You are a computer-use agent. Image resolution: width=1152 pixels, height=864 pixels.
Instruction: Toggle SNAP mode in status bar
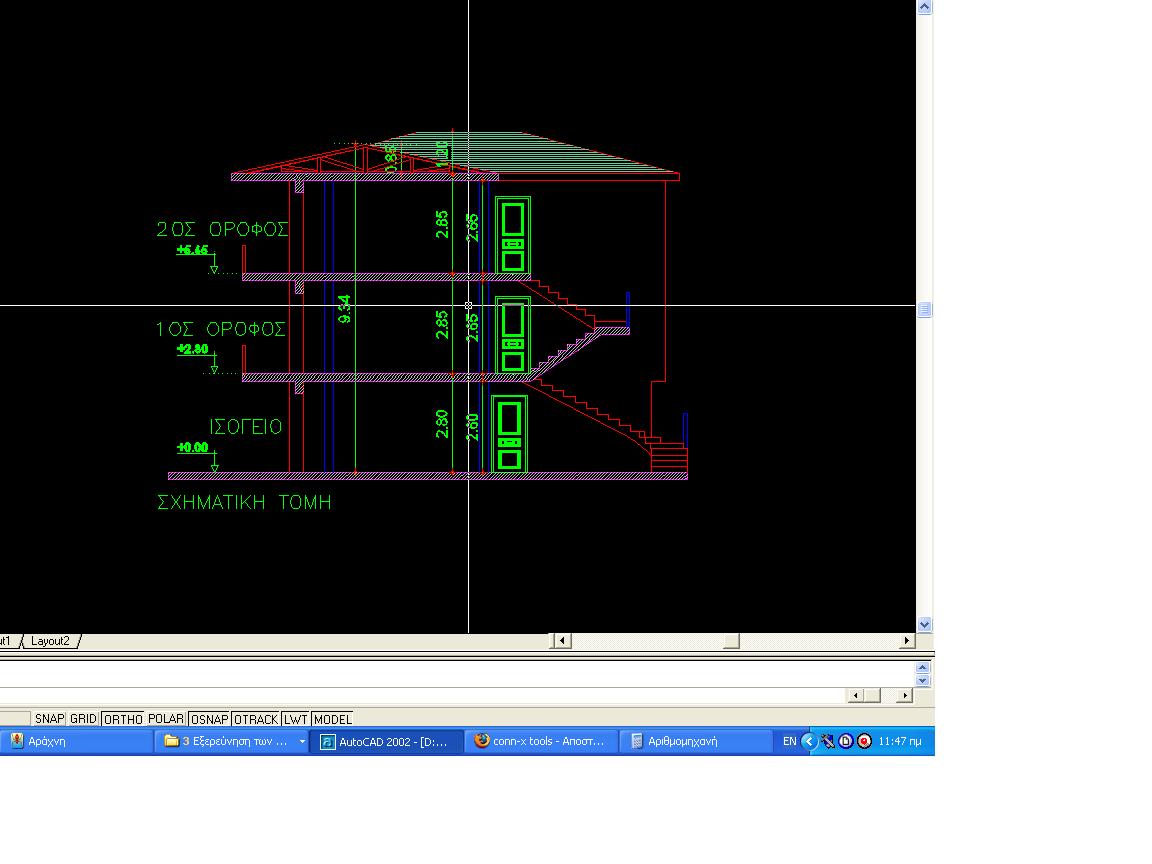point(49,719)
